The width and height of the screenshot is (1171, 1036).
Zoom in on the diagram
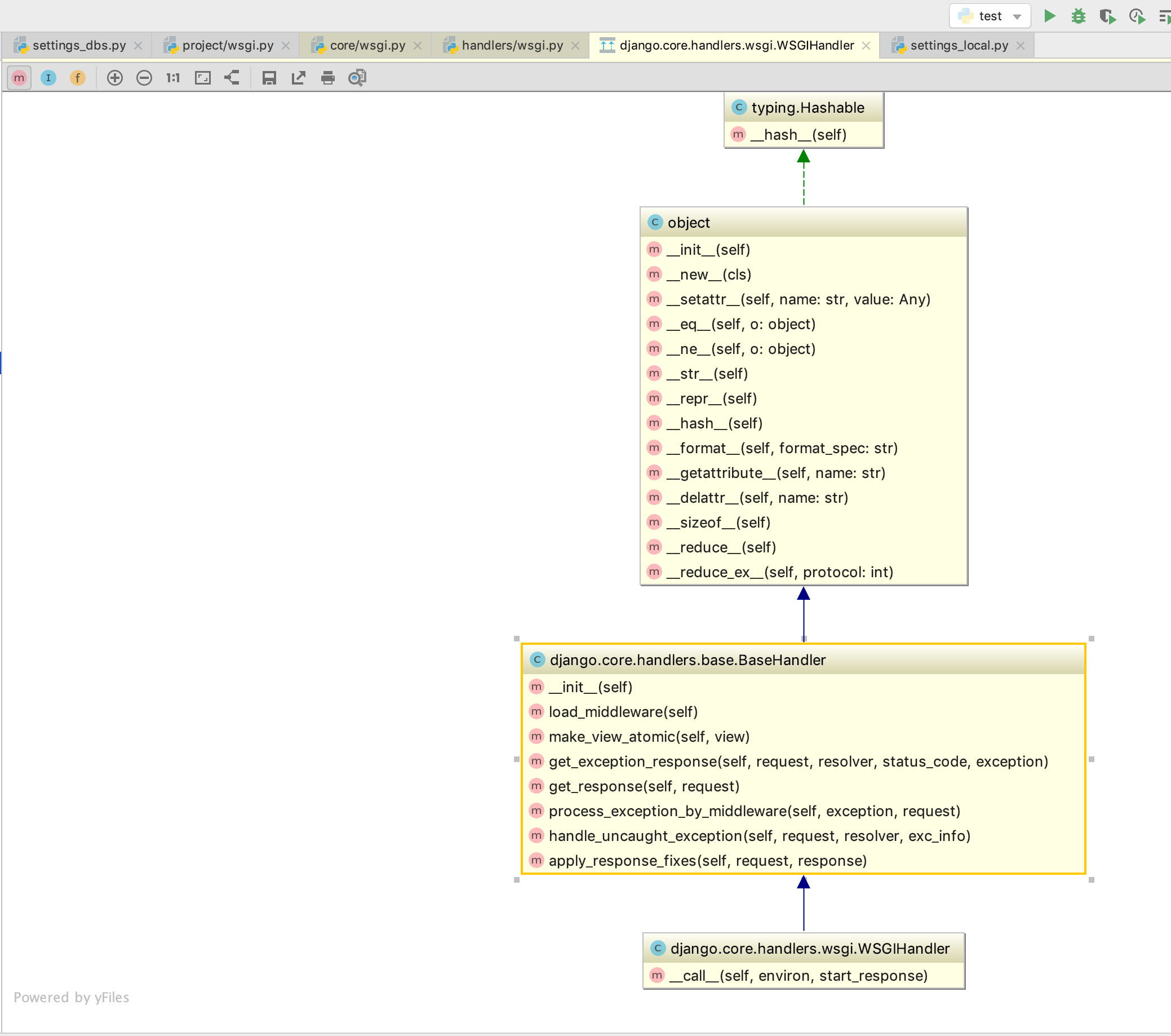point(114,77)
